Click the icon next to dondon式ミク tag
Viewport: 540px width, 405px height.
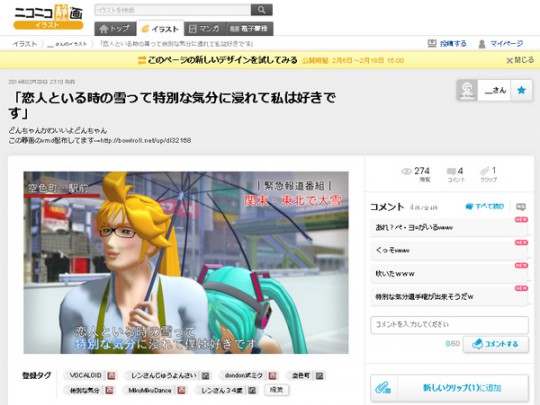click(x=272, y=376)
